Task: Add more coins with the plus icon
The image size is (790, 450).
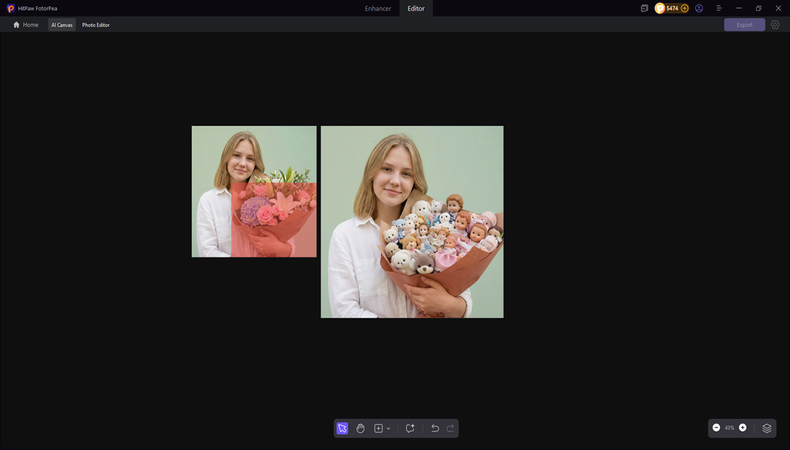Action: point(684,9)
